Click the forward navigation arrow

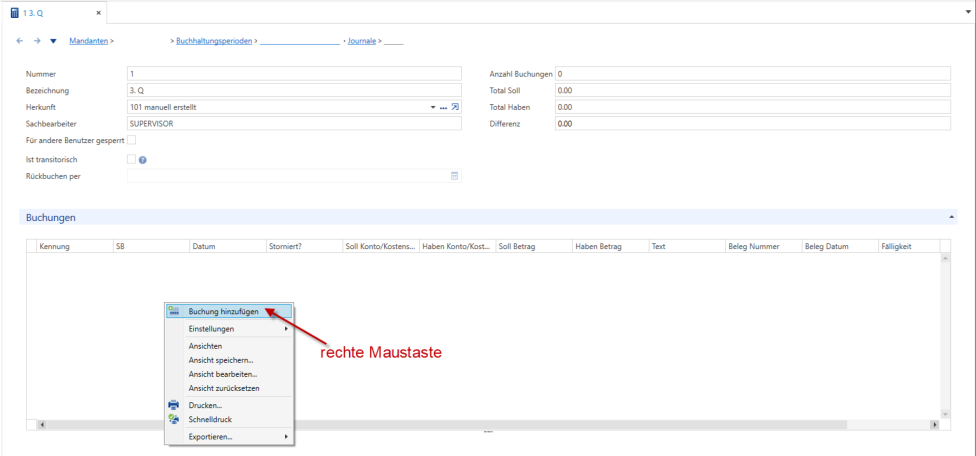37,41
